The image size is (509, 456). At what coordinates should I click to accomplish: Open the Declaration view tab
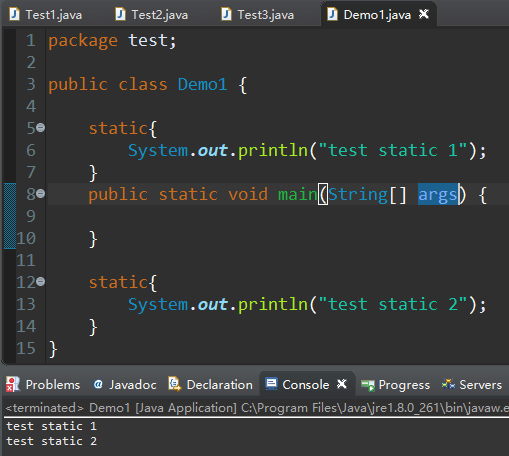(x=210, y=385)
